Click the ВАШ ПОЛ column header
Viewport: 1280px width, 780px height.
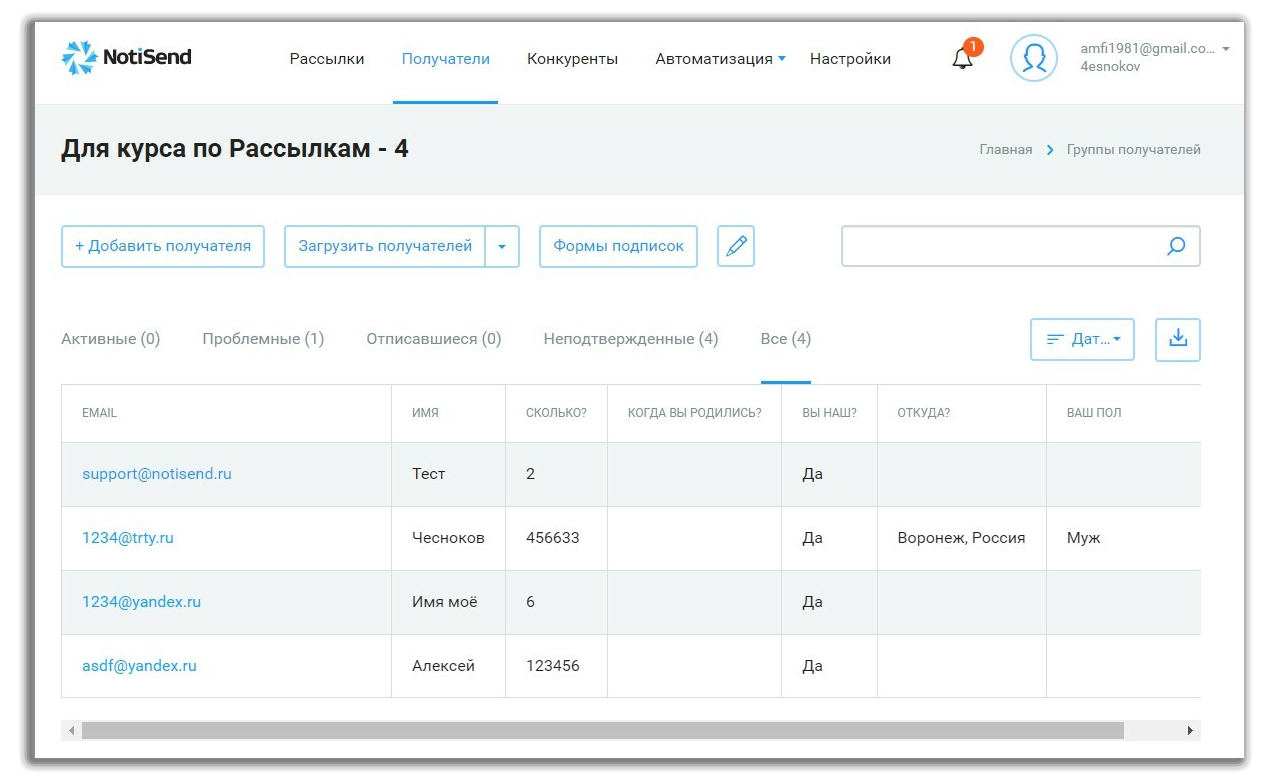click(x=1094, y=413)
